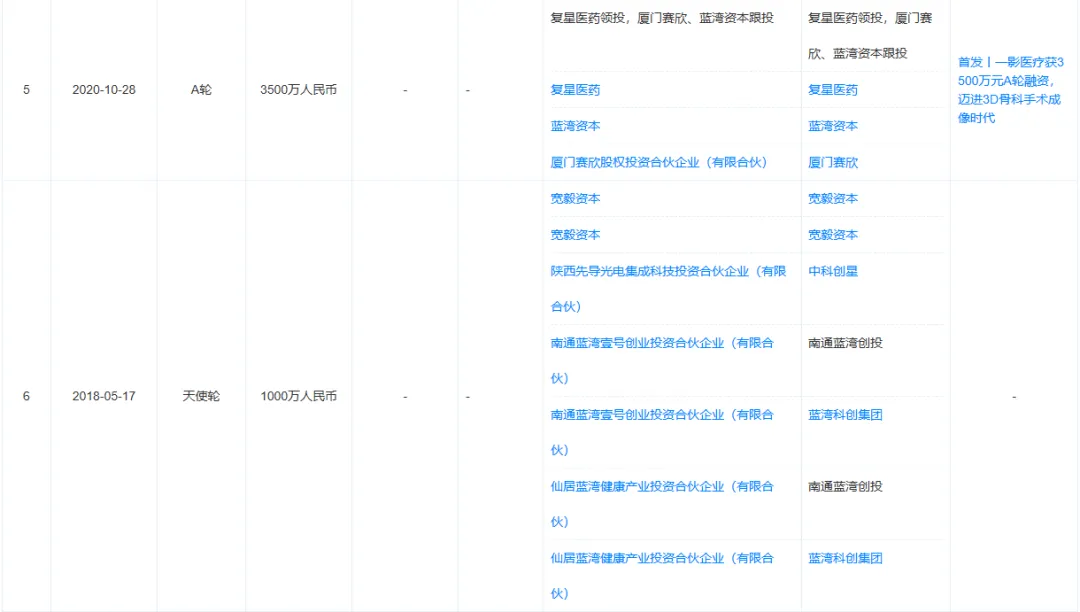Click row number 6
Screen dimensions: 1080x612
26,396
